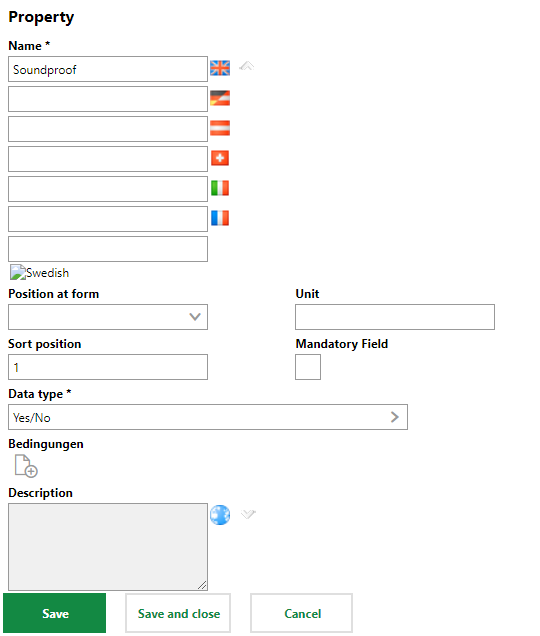Image resolution: width=540 pixels, height=636 pixels.
Task: Click the Description label
Action: click(41, 493)
